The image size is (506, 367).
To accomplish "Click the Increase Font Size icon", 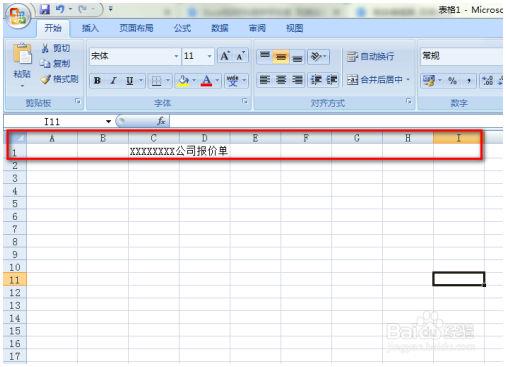I will coord(225,56).
